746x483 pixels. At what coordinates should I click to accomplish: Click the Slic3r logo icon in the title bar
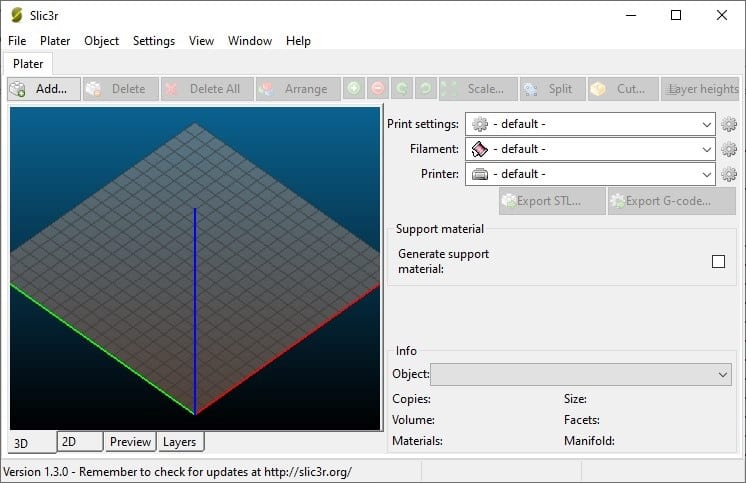pyautogui.click(x=17, y=15)
